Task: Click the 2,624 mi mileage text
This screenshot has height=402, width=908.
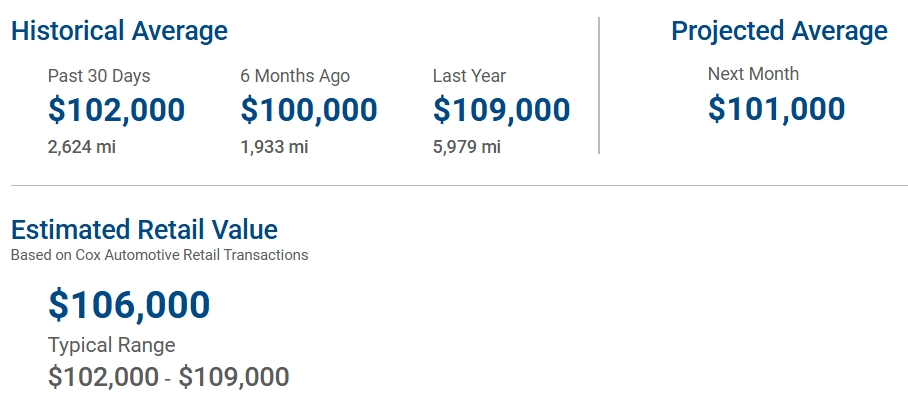Action: pos(82,147)
